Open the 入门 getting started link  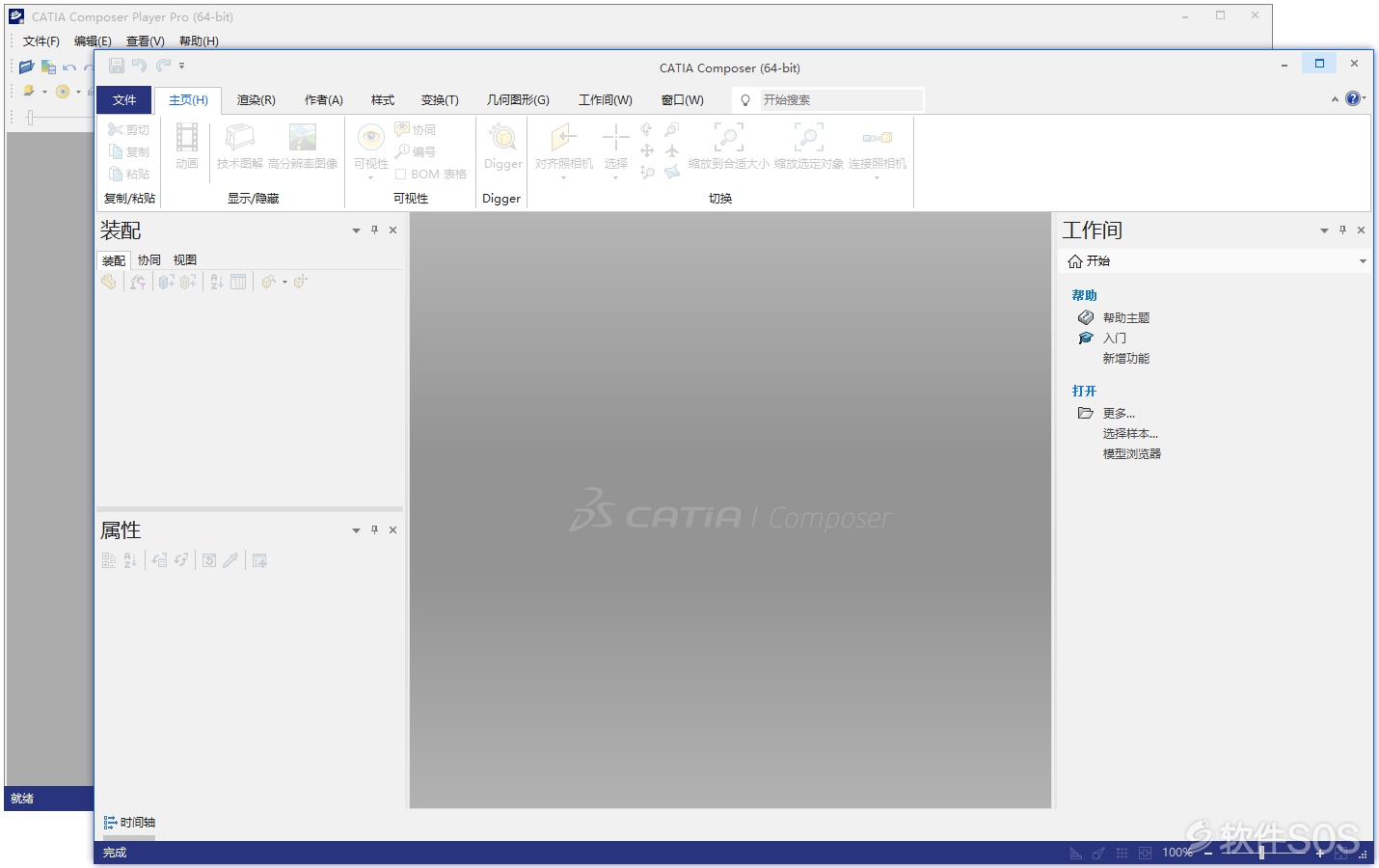pyautogui.click(x=1115, y=338)
